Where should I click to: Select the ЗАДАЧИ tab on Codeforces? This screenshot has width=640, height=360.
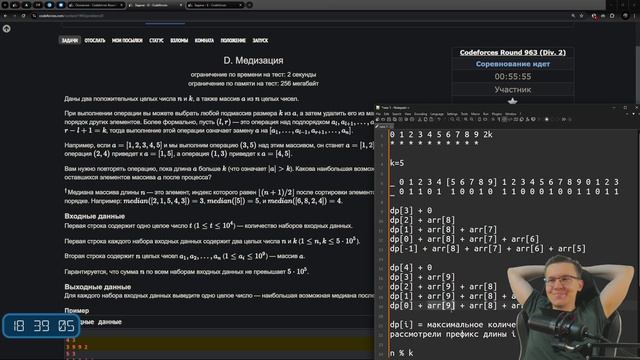click(70, 40)
